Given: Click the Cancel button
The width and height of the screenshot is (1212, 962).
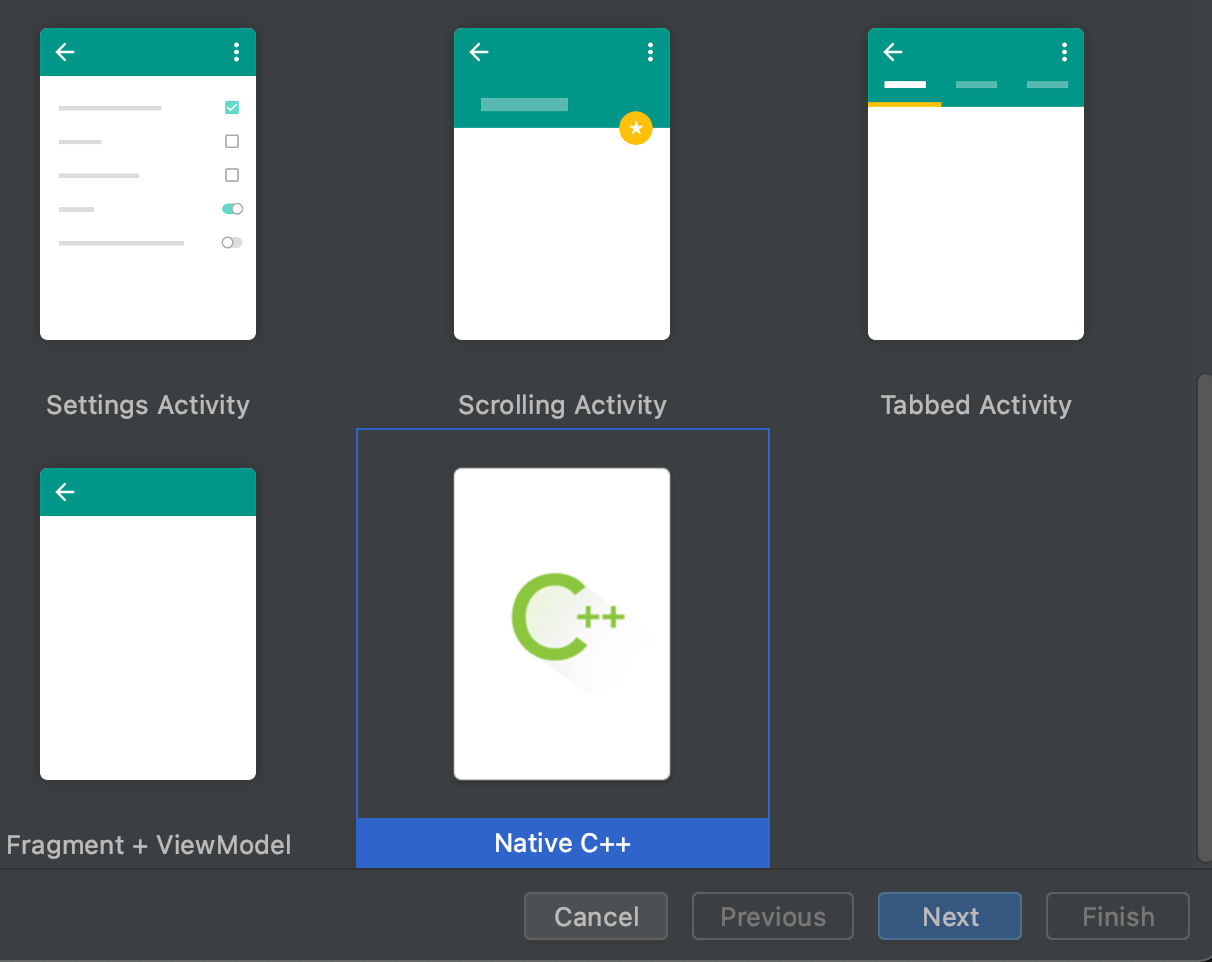Looking at the screenshot, I should point(596,916).
